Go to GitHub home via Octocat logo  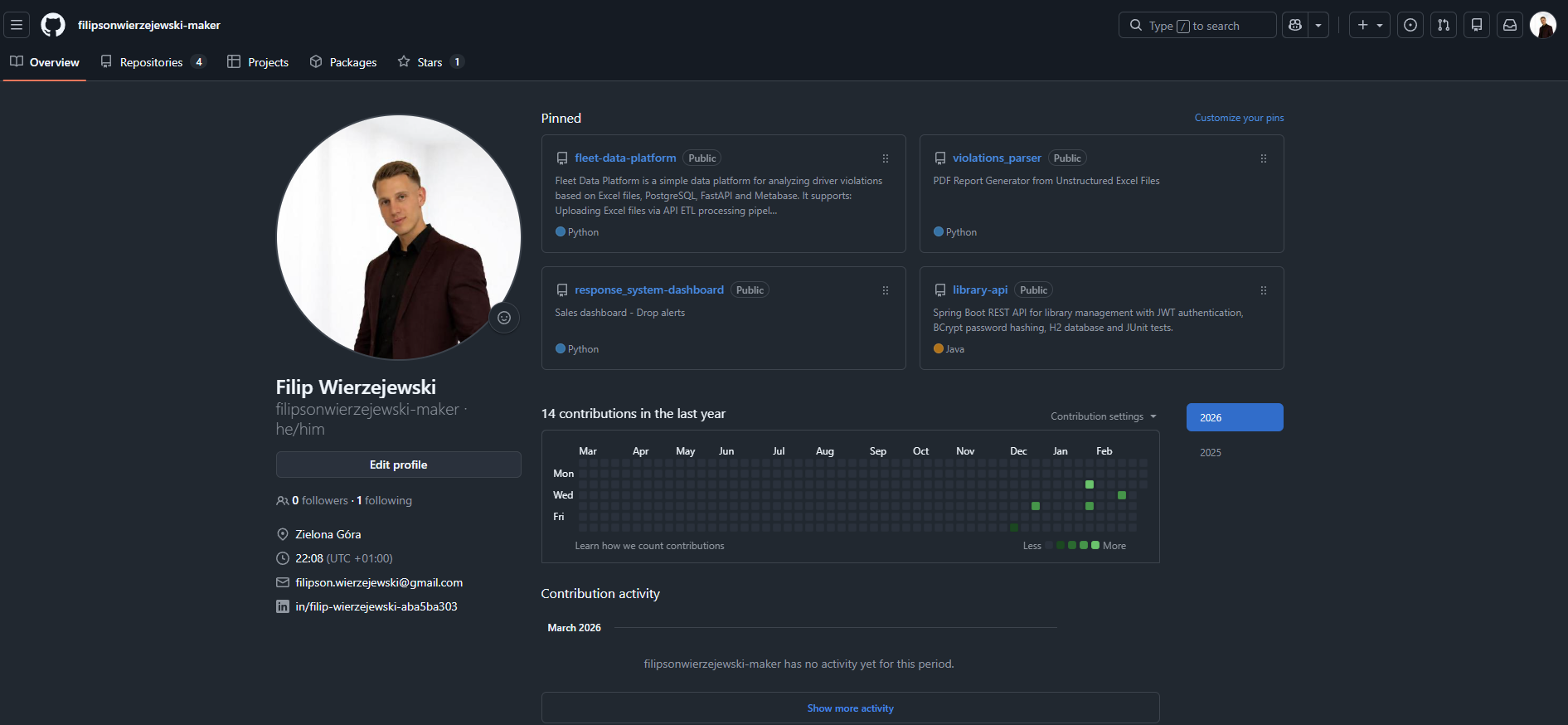pos(53,25)
